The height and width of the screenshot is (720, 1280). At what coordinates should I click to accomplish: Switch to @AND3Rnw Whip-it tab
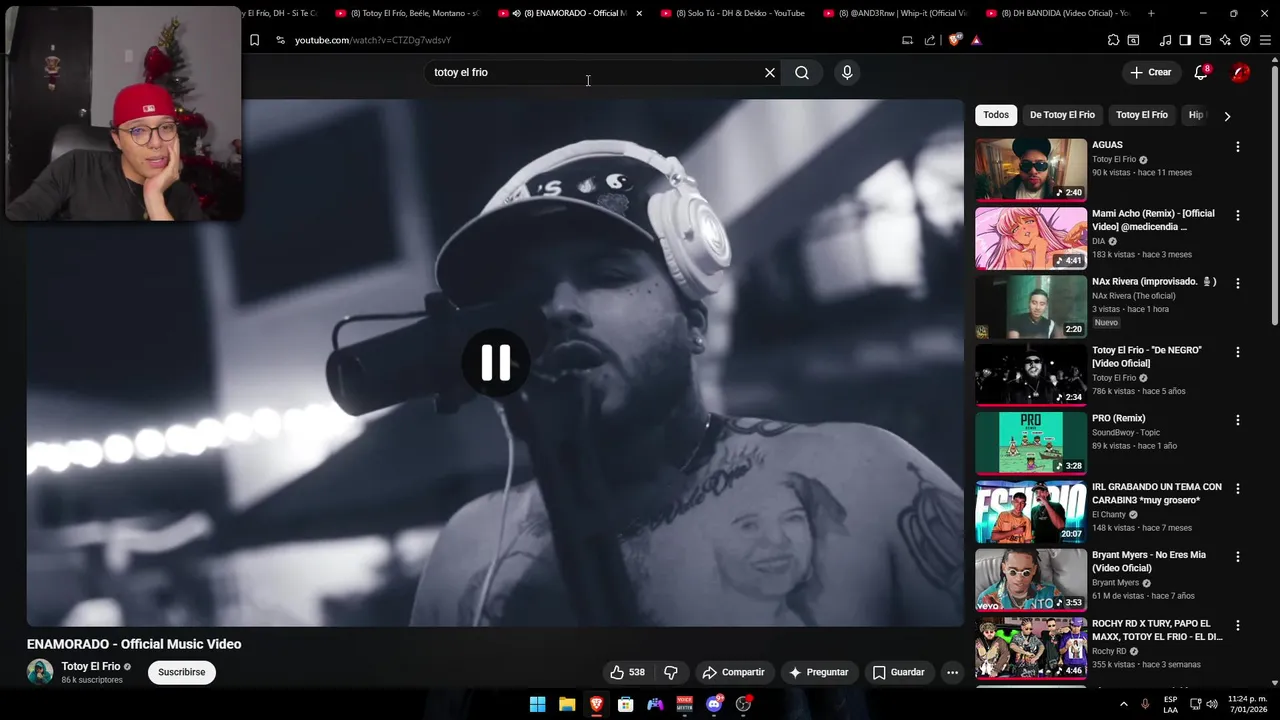coord(894,13)
